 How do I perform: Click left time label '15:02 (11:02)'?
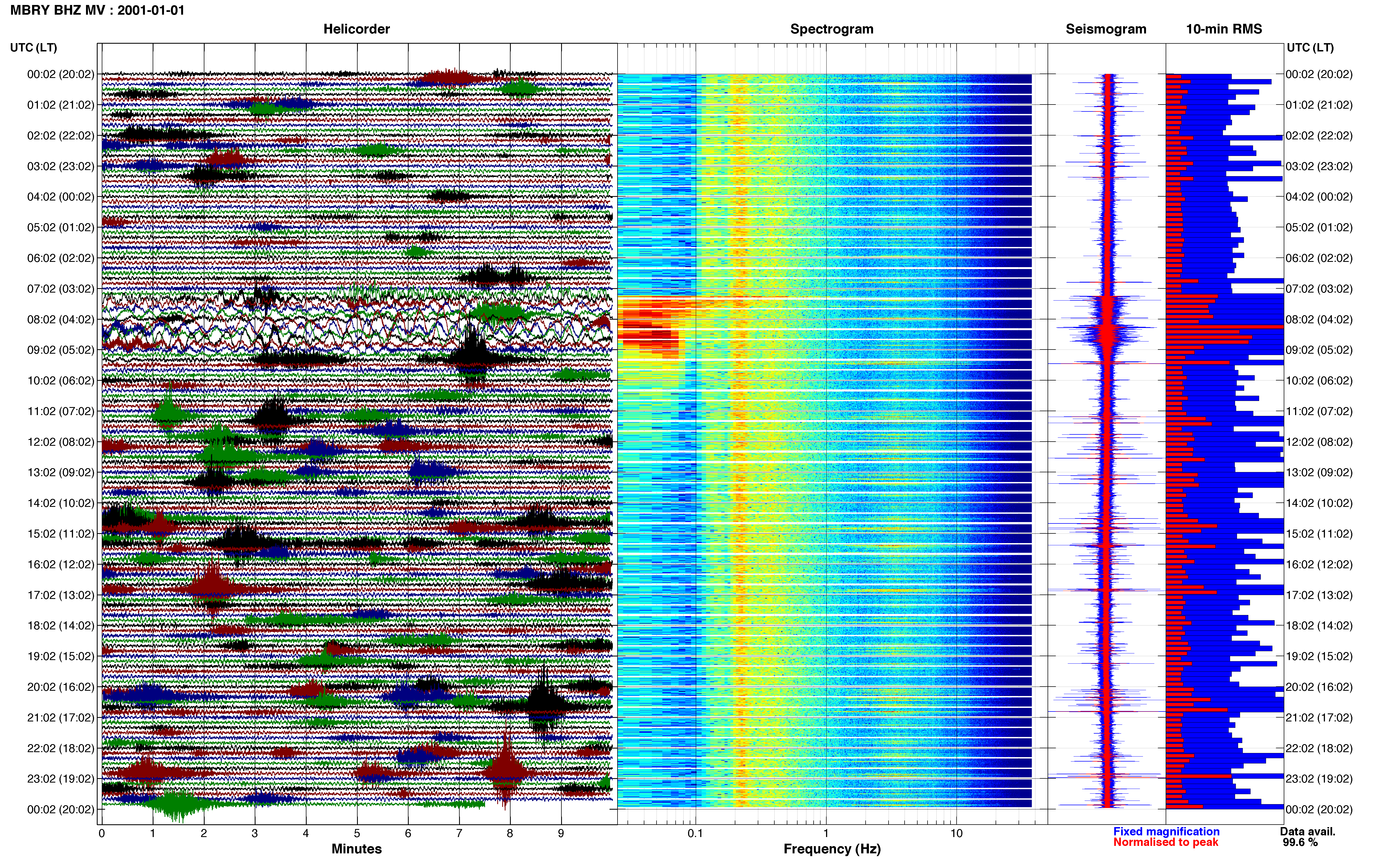point(61,534)
